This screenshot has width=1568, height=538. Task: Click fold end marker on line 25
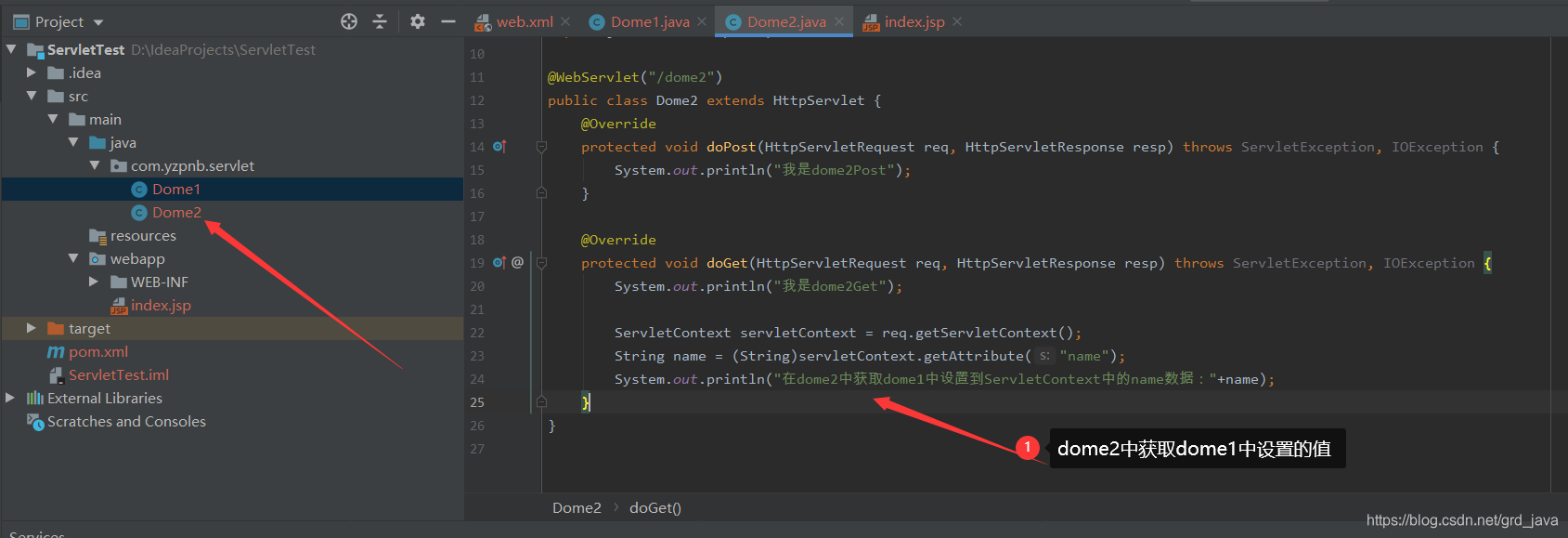coord(541,402)
